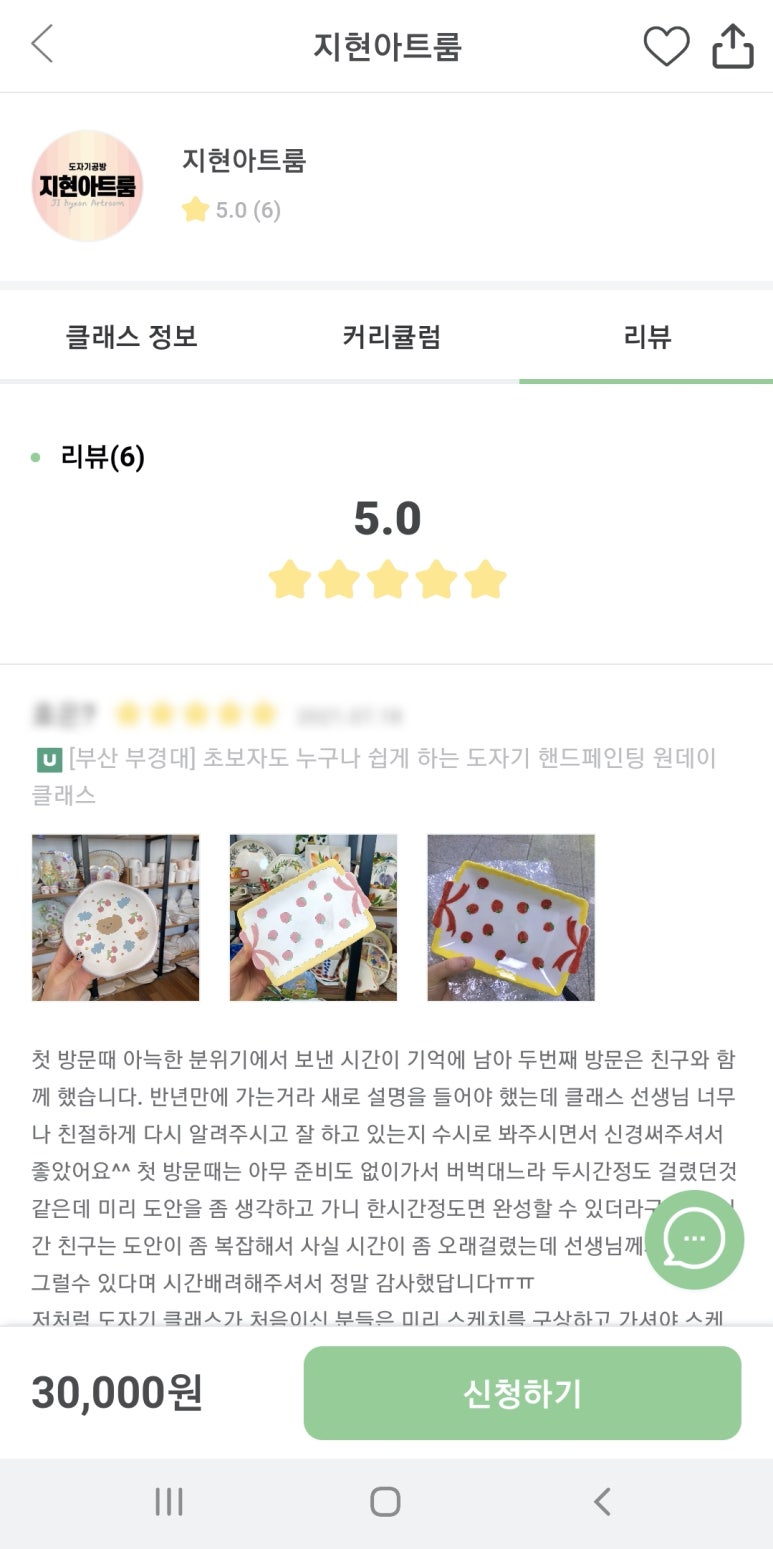Tap the 지현아트룸 studio name

[243, 160]
